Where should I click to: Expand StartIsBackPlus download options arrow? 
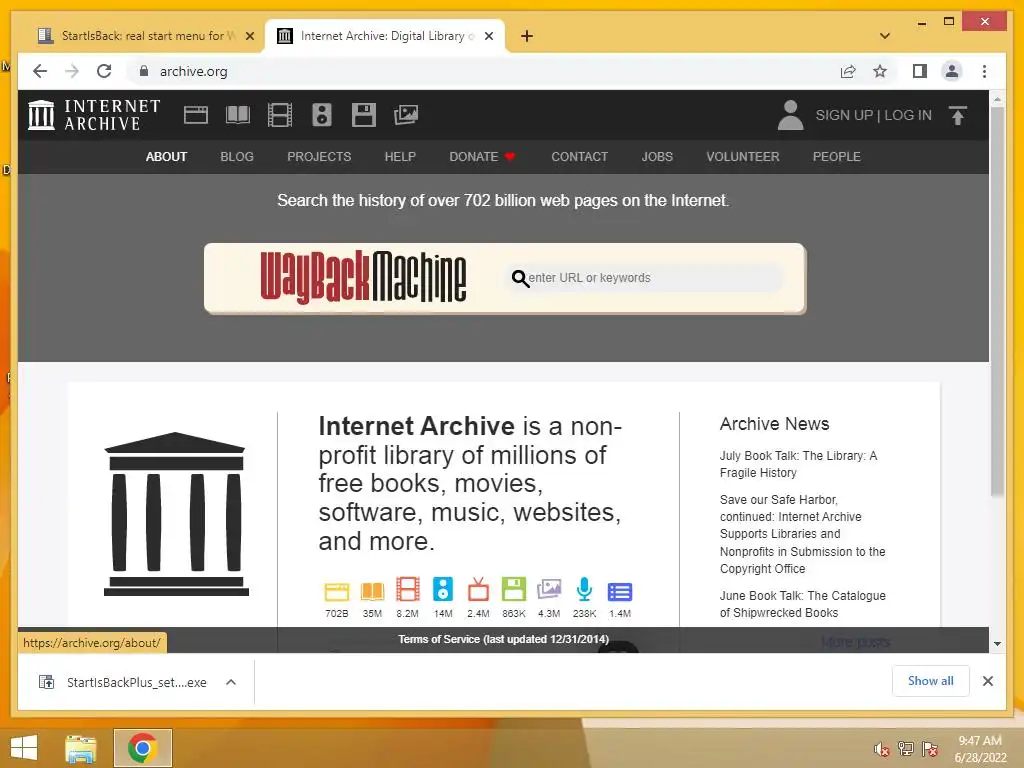pos(231,682)
